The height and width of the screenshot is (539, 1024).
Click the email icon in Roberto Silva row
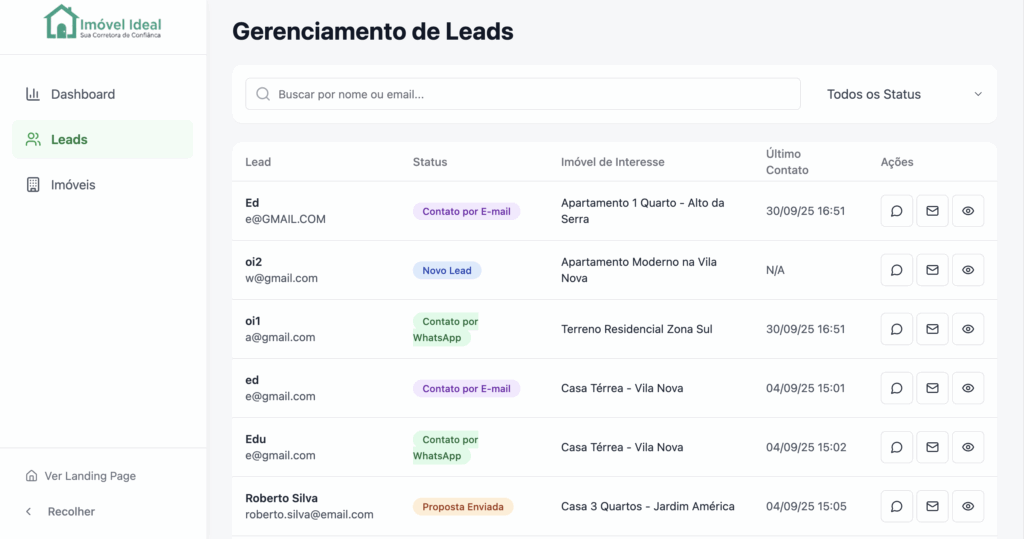point(932,506)
